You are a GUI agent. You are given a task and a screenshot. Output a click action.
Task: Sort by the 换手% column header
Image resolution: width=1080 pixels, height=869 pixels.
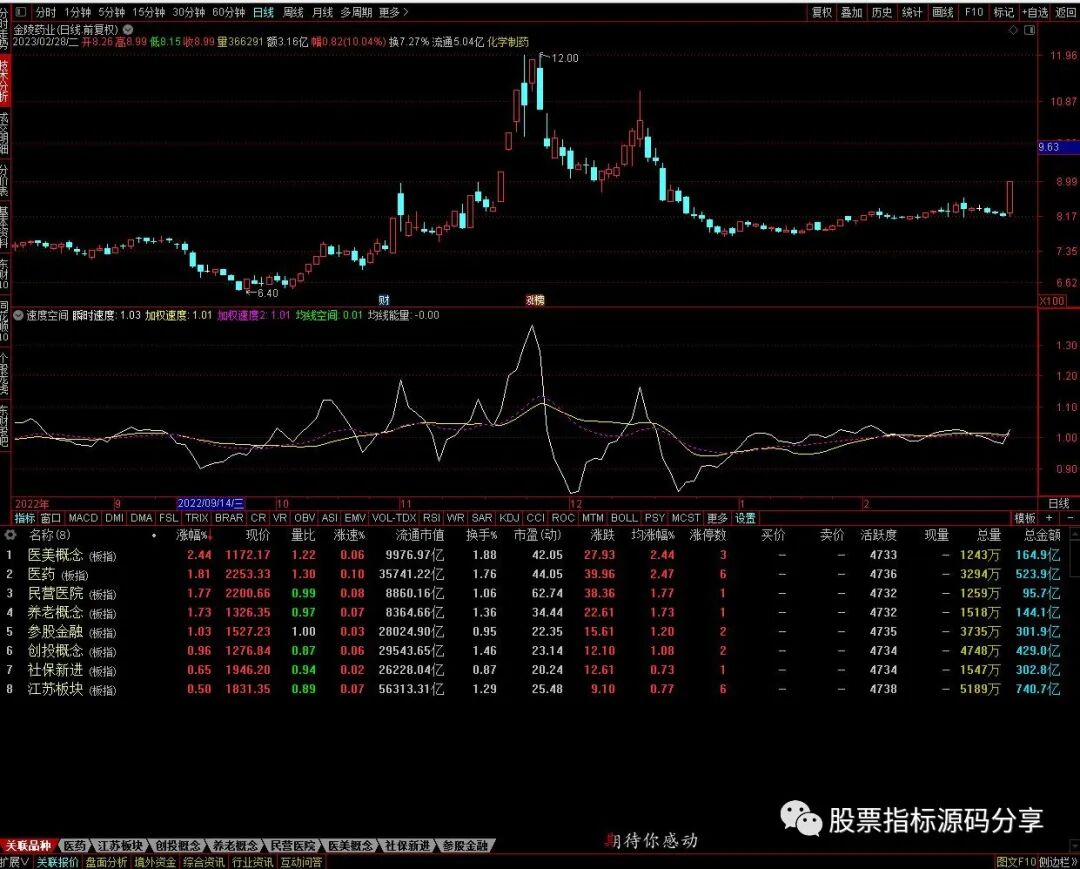click(x=481, y=535)
